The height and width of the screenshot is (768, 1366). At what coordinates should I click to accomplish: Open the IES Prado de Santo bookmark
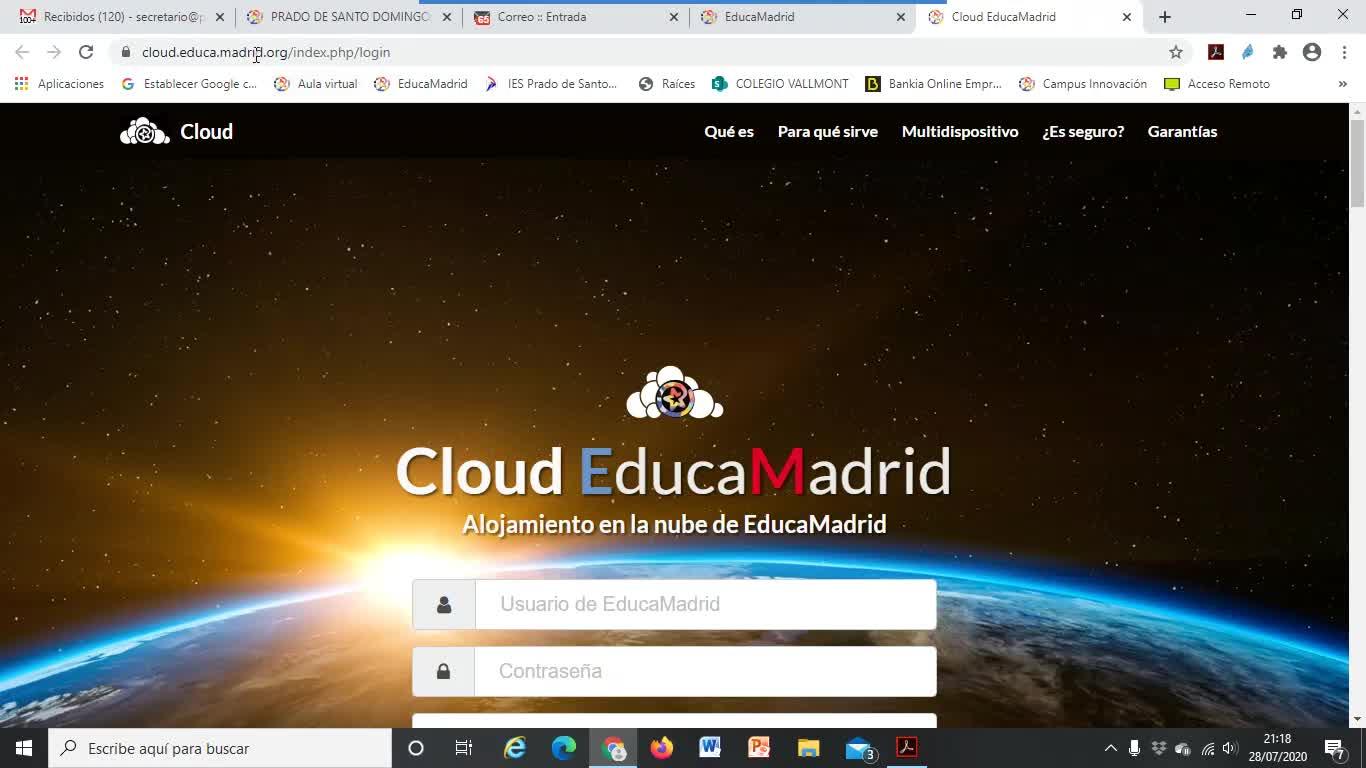pos(551,84)
